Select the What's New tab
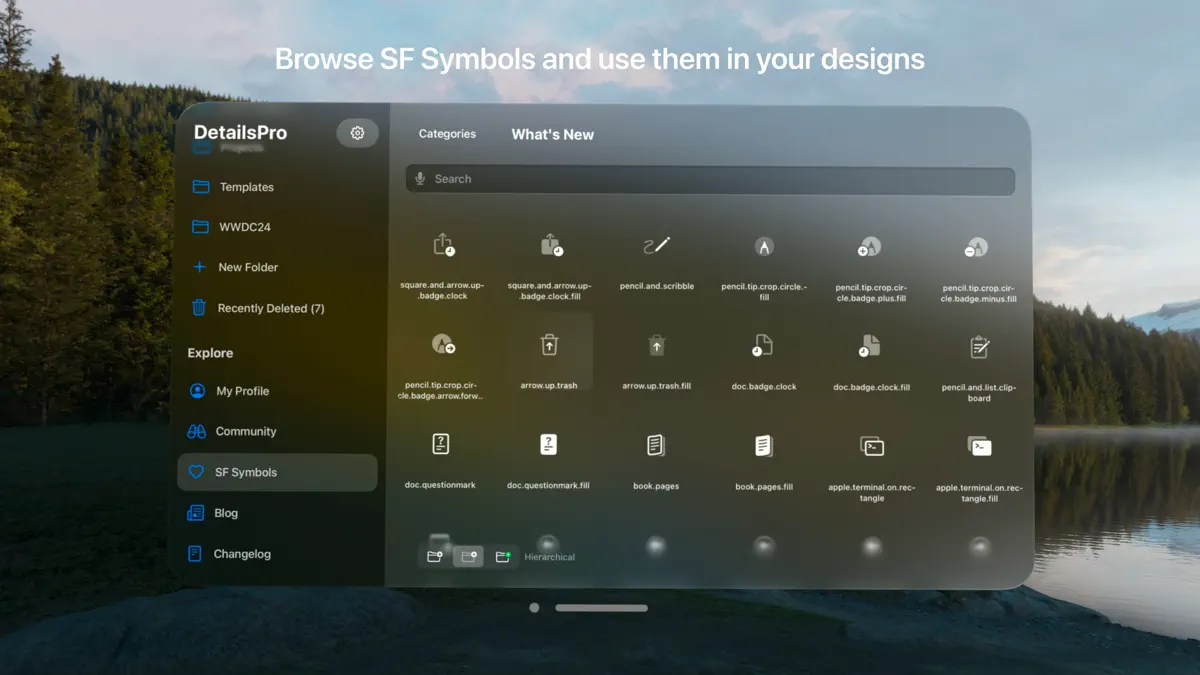The width and height of the screenshot is (1200, 675). pos(552,133)
